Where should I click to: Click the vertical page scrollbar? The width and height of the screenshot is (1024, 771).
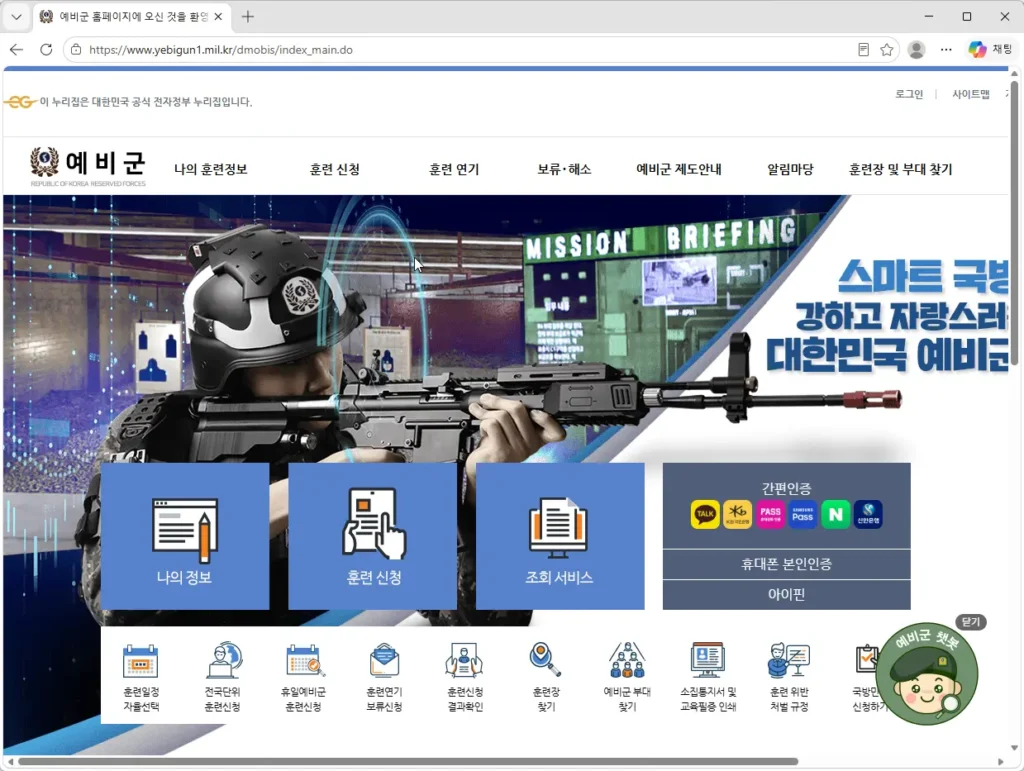pos(1014,222)
